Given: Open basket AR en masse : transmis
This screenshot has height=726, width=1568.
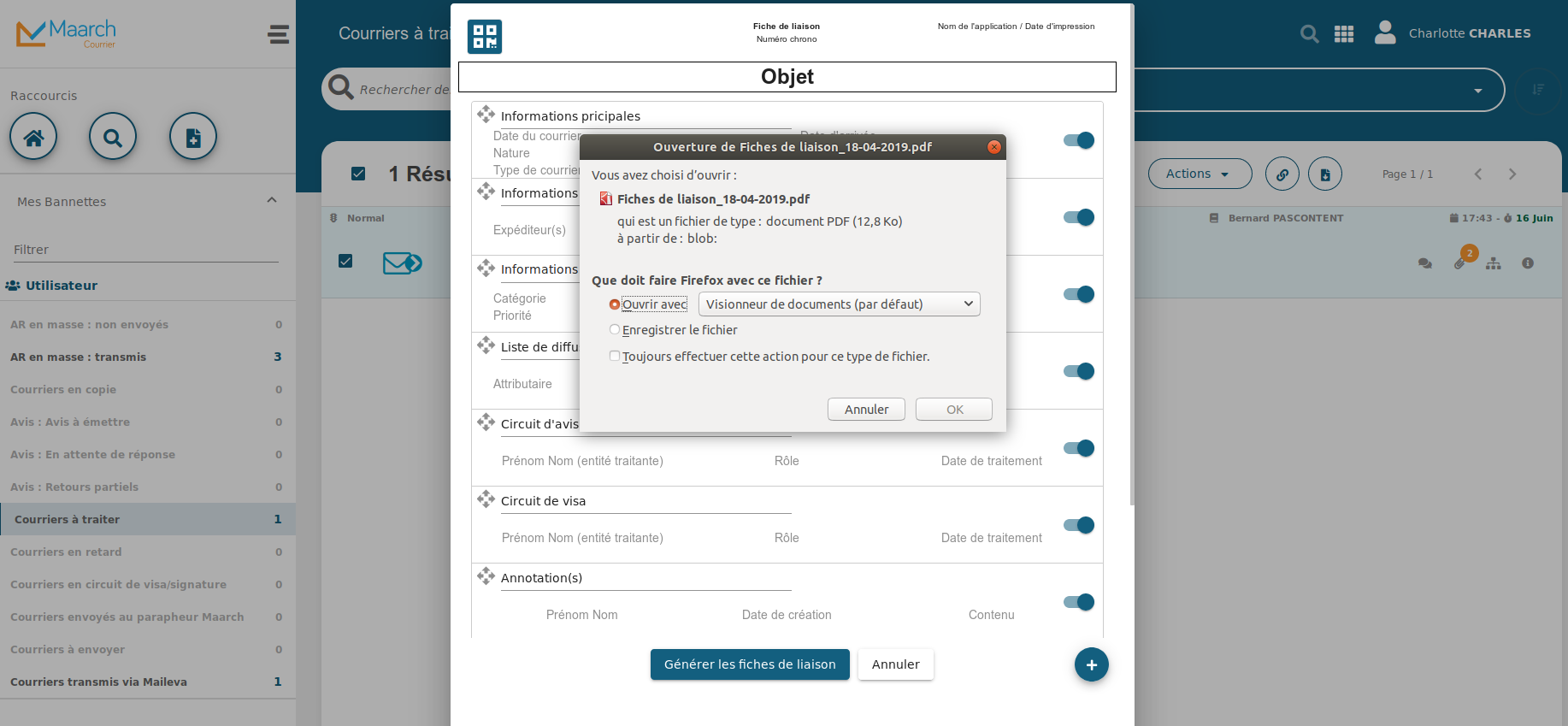Looking at the screenshot, I should [148, 357].
